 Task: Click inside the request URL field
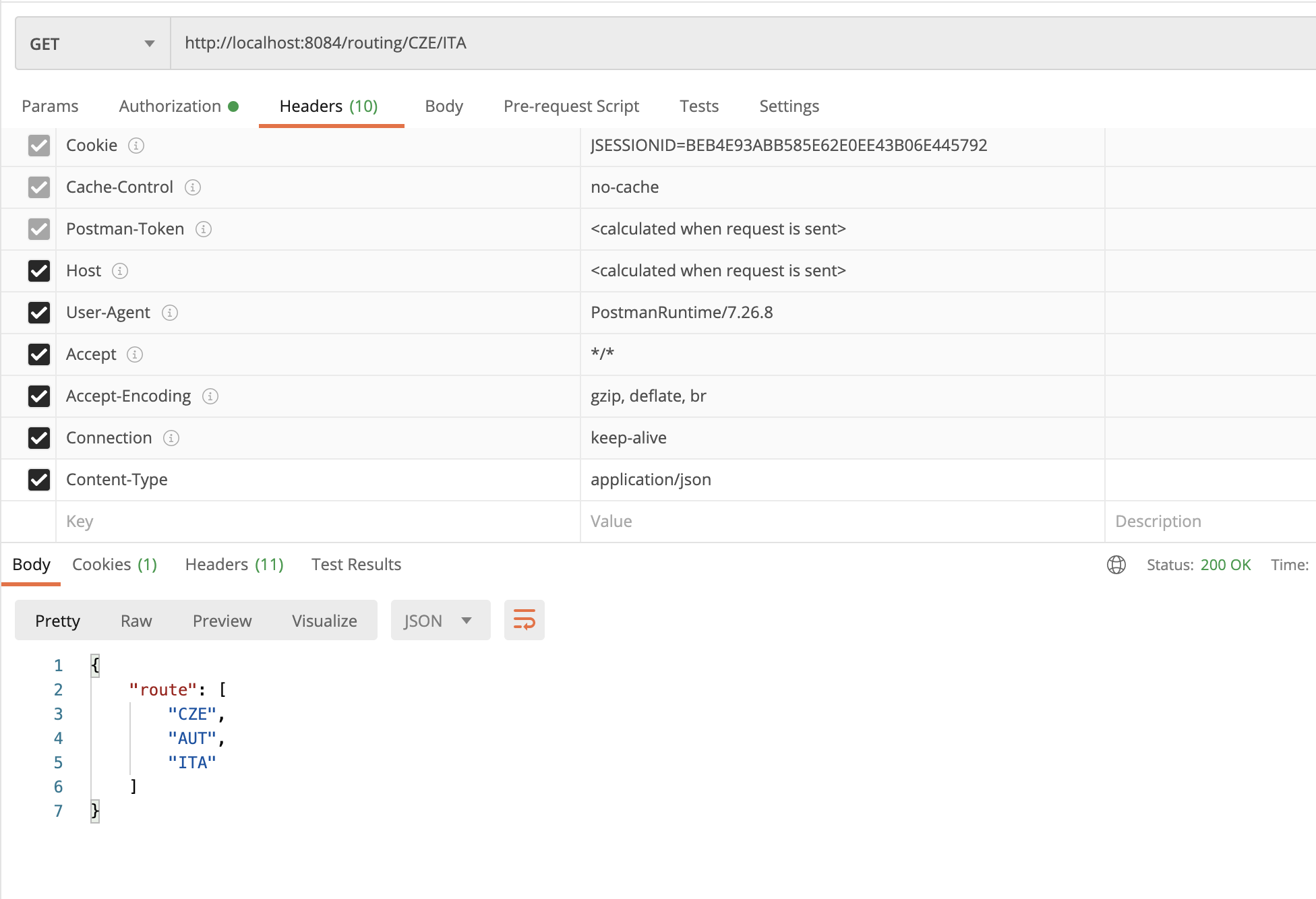[x=472, y=42]
